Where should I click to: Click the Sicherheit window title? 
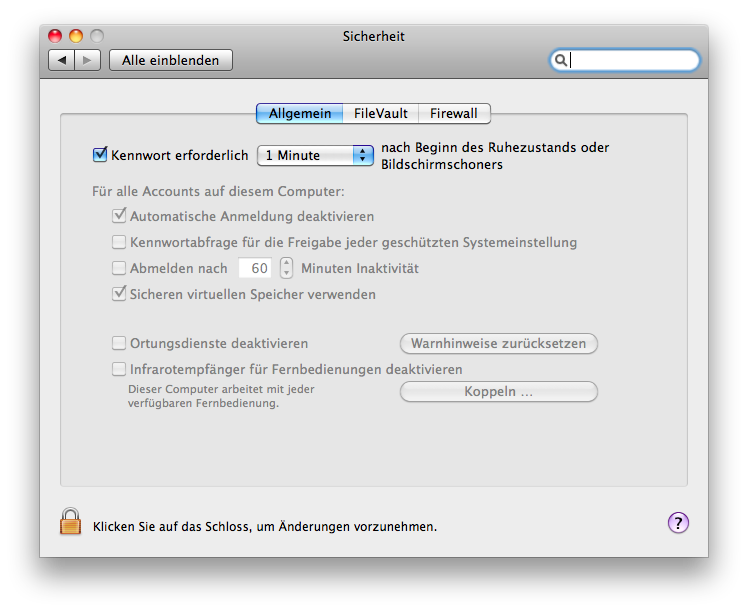[374, 36]
